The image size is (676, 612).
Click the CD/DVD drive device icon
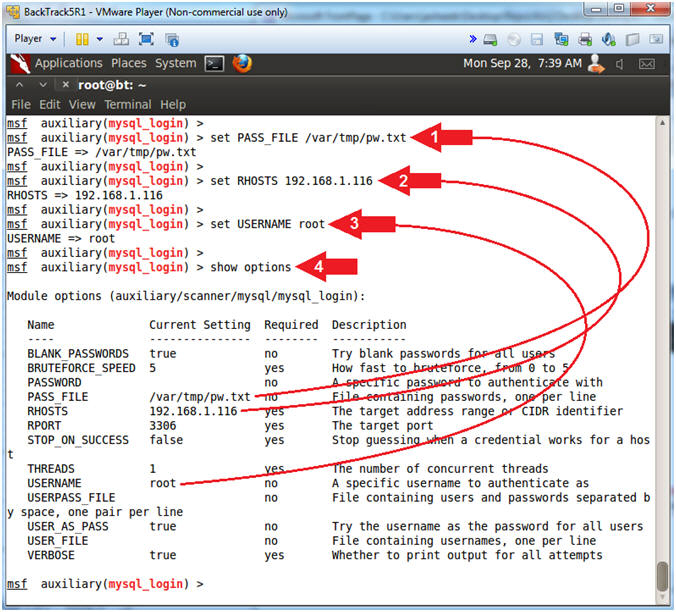tap(513, 40)
